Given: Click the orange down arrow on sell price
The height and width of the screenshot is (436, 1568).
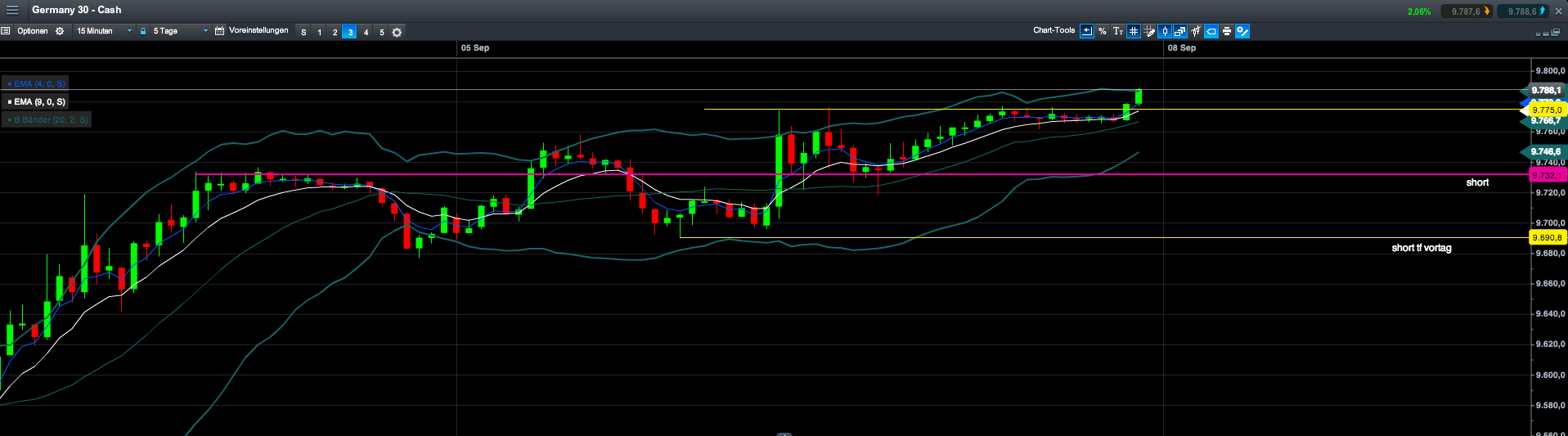Looking at the screenshot, I should [x=1487, y=11].
